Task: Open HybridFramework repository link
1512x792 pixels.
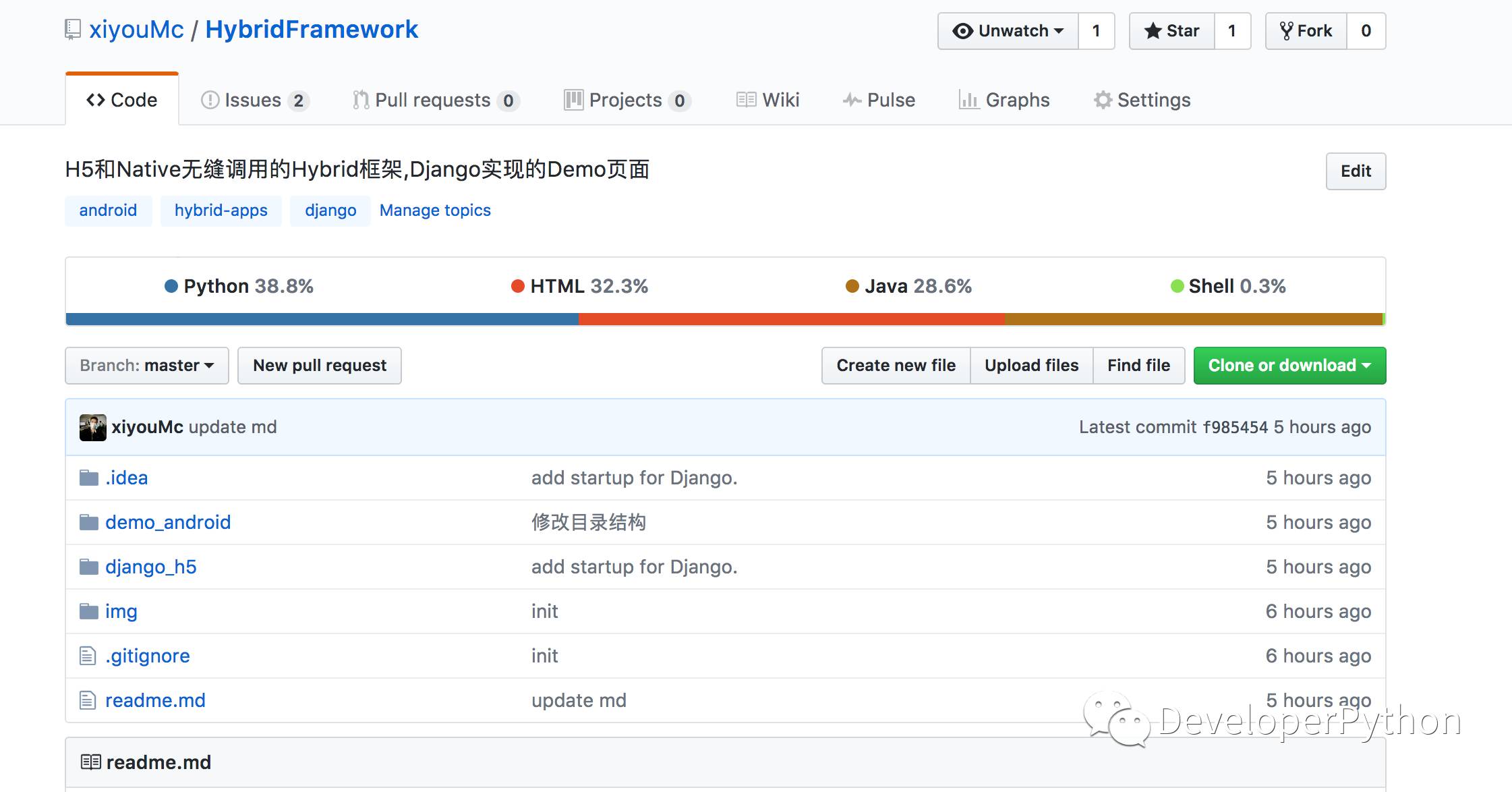Action: tap(312, 30)
